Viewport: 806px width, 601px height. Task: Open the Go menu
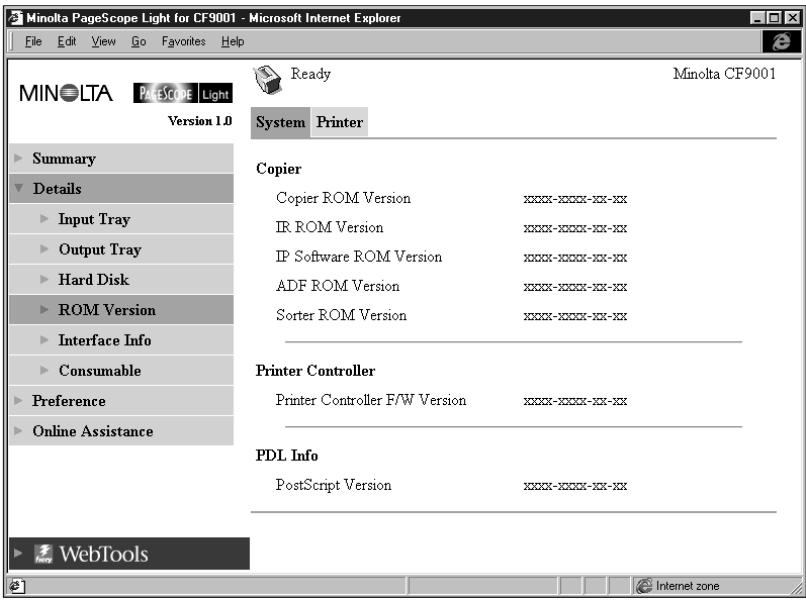138,41
